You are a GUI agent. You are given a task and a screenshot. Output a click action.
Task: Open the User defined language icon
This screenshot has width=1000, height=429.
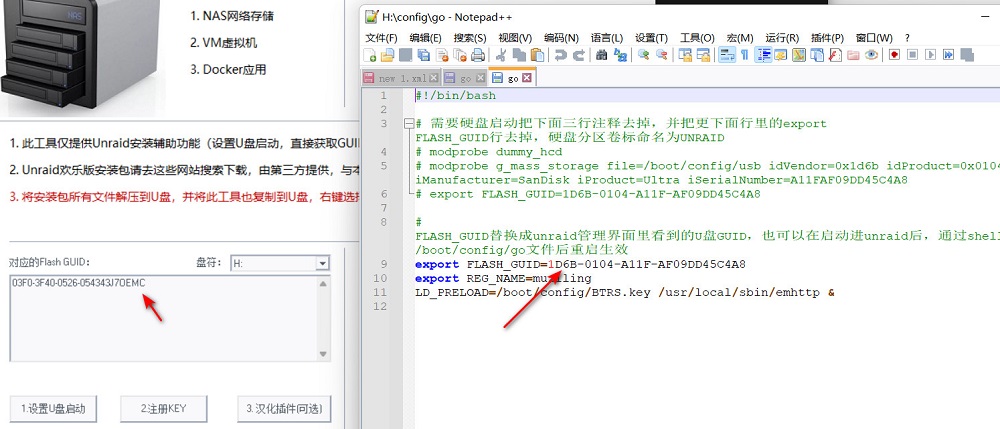point(781,55)
